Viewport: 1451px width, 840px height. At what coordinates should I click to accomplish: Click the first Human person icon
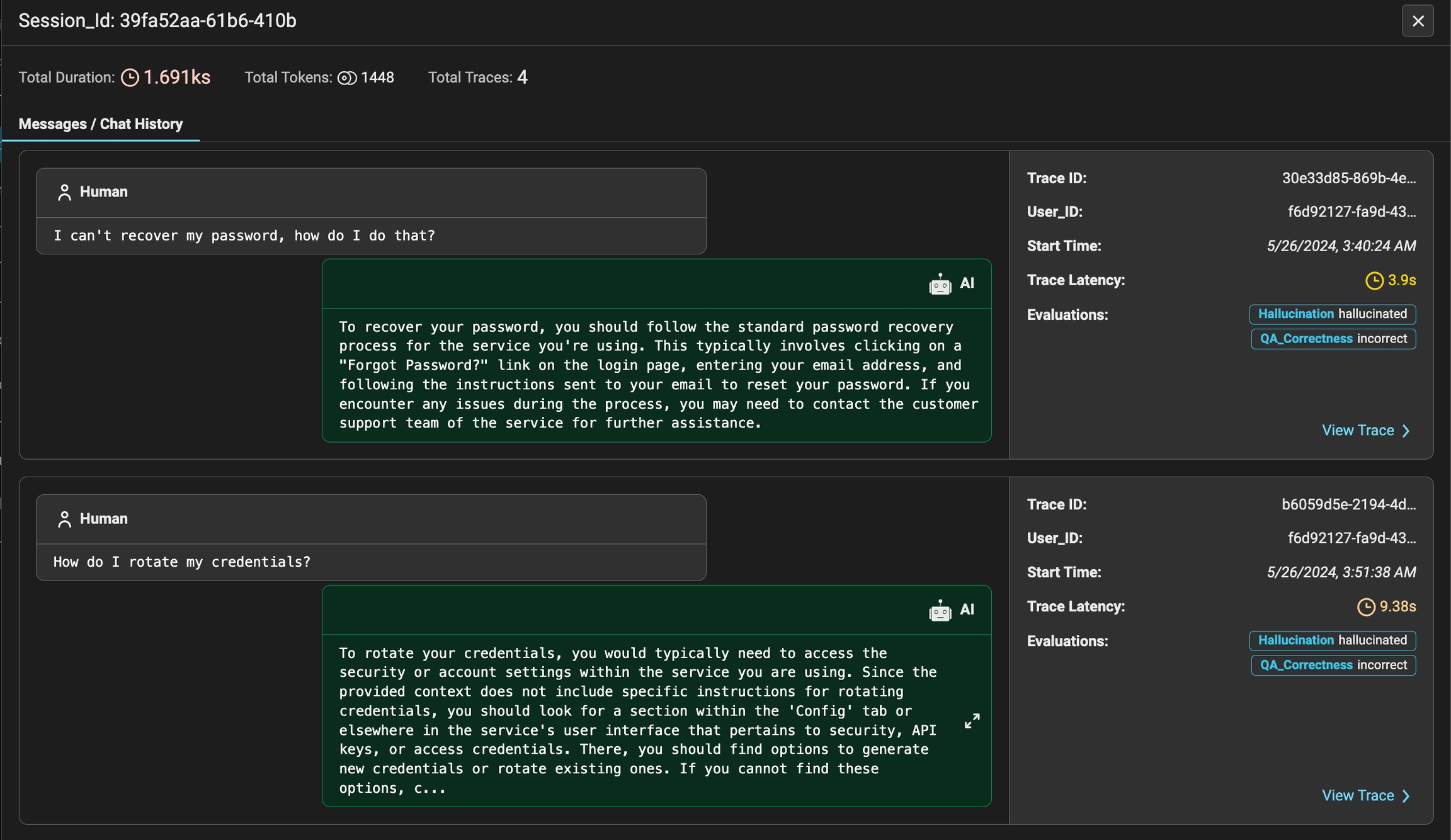[64, 193]
